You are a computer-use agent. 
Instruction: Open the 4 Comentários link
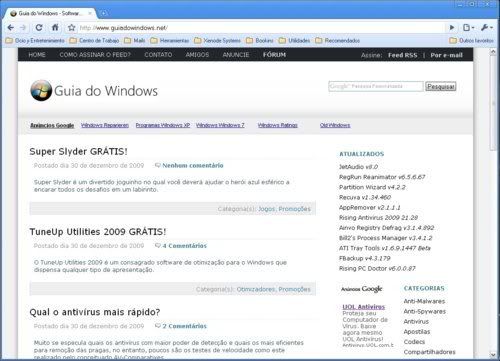pyautogui.click(x=184, y=246)
